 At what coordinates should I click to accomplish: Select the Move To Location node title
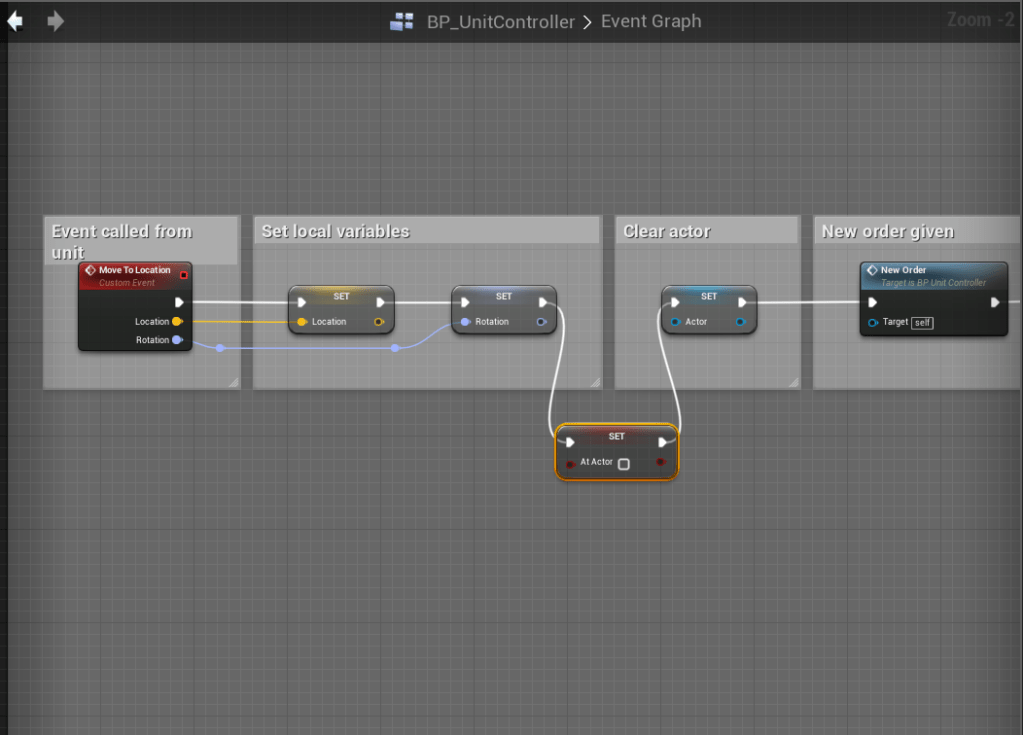pyautogui.click(x=134, y=270)
